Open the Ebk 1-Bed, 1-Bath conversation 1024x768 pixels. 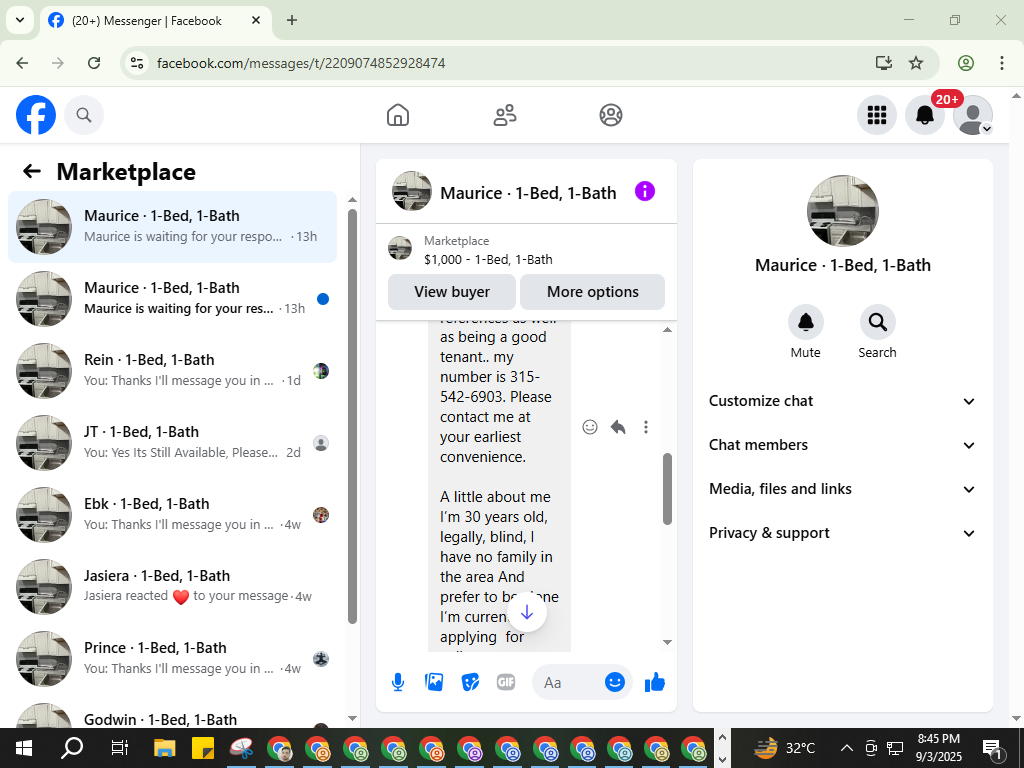172,515
